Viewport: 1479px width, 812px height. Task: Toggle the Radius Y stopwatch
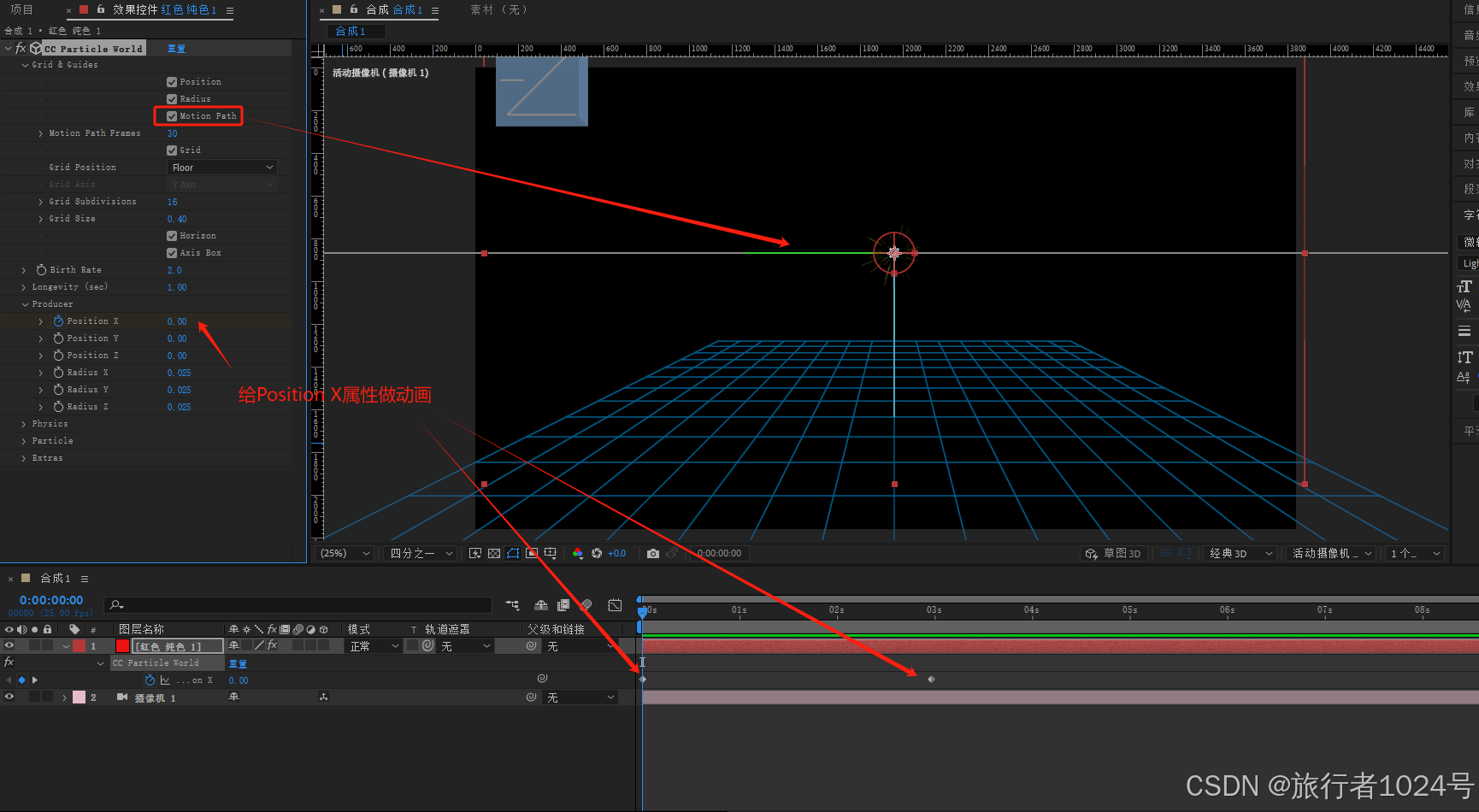tap(58, 390)
